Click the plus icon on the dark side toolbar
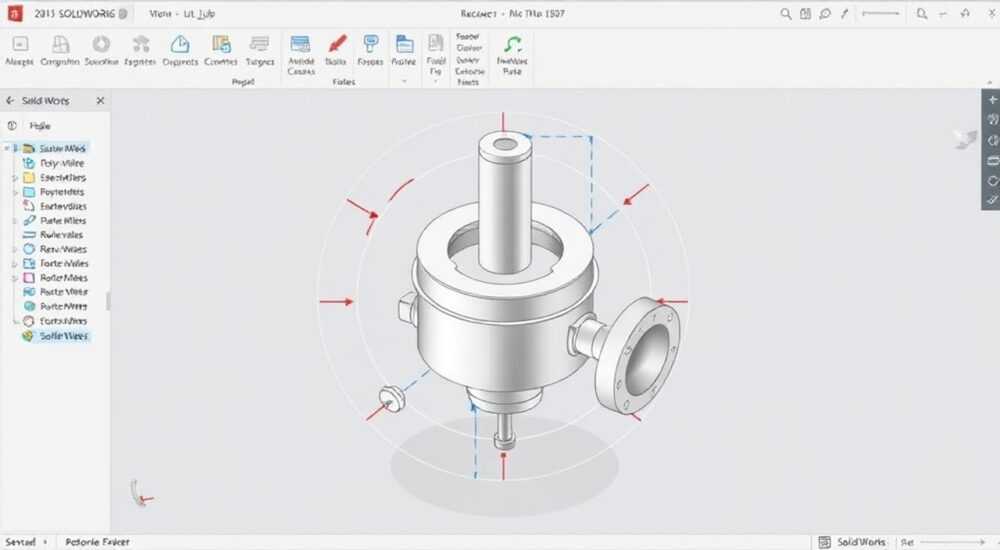 coord(992,100)
